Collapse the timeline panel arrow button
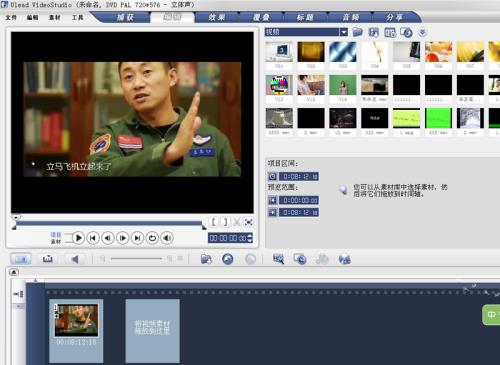 point(14,272)
